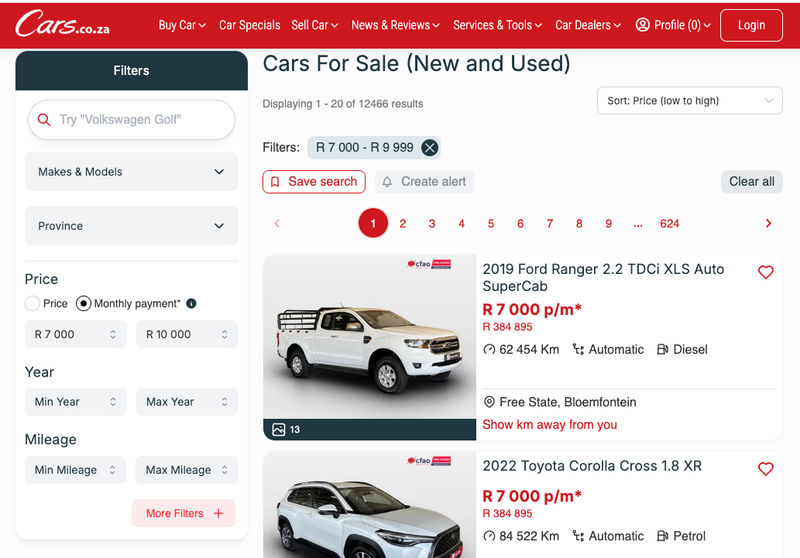Click the previous page arrow

pyautogui.click(x=277, y=223)
